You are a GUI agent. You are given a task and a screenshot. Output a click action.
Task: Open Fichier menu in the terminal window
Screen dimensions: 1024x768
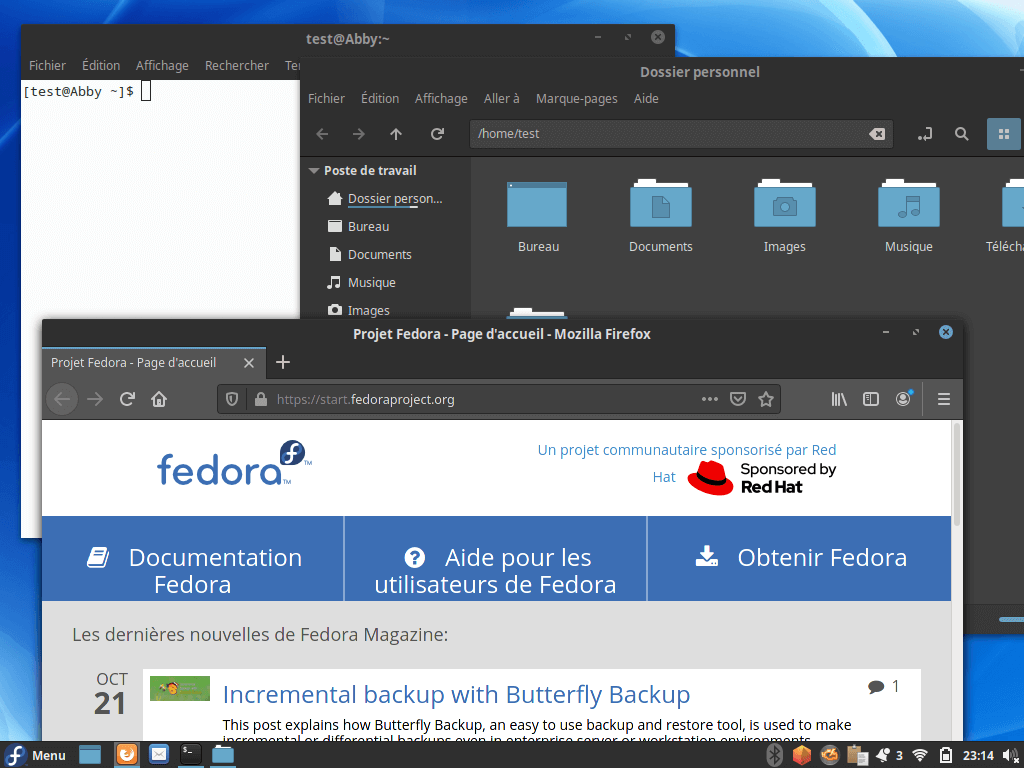(x=47, y=65)
